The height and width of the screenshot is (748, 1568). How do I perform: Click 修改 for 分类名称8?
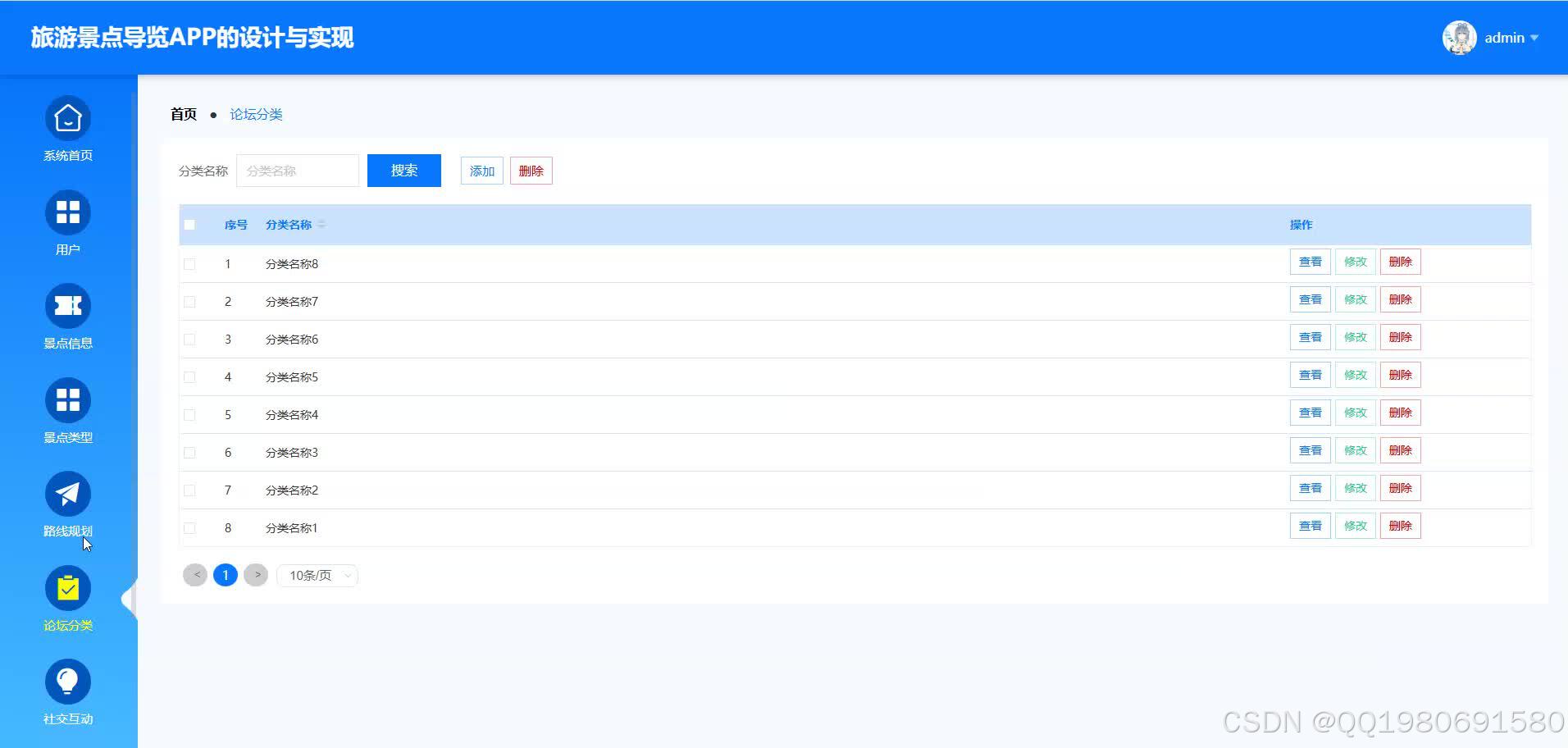pos(1356,262)
